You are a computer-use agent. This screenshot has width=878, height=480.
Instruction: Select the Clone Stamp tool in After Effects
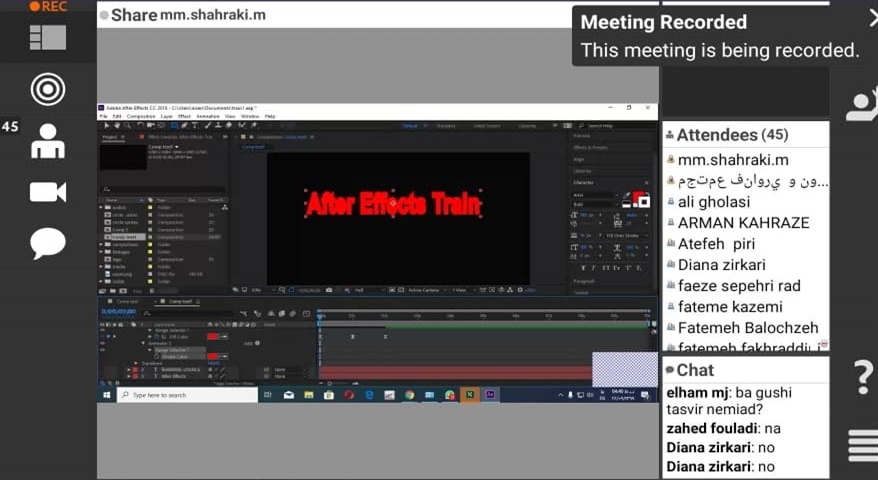click(218, 125)
